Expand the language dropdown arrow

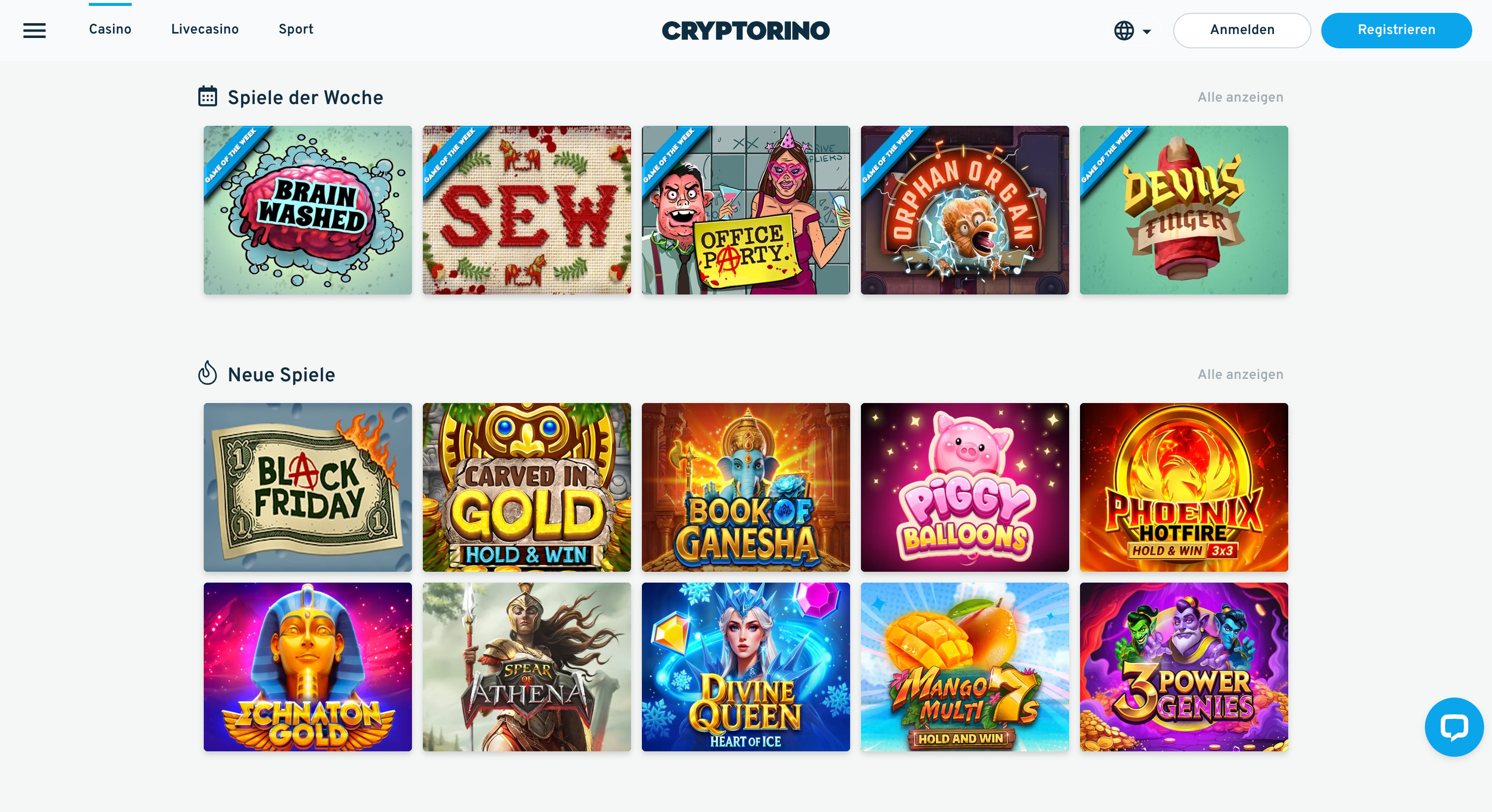point(1146,32)
